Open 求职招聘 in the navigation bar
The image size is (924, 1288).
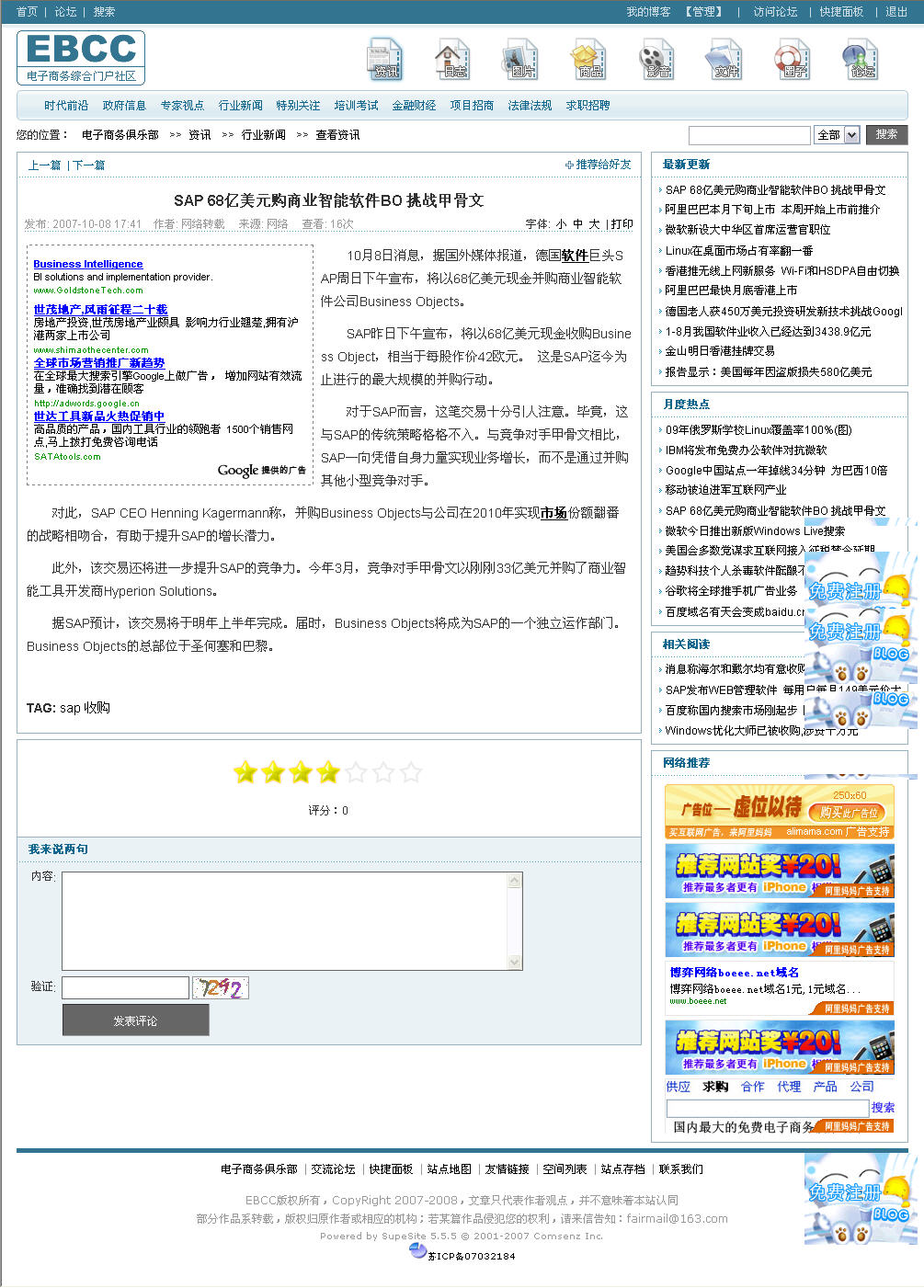[x=587, y=106]
